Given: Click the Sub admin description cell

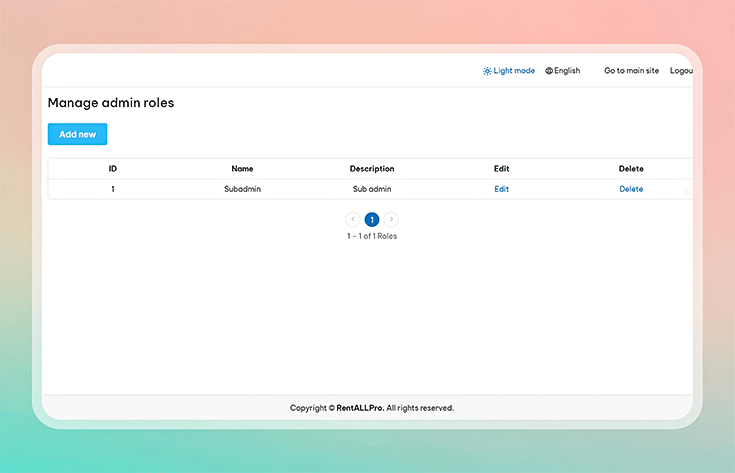Looking at the screenshot, I should point(372,189).
